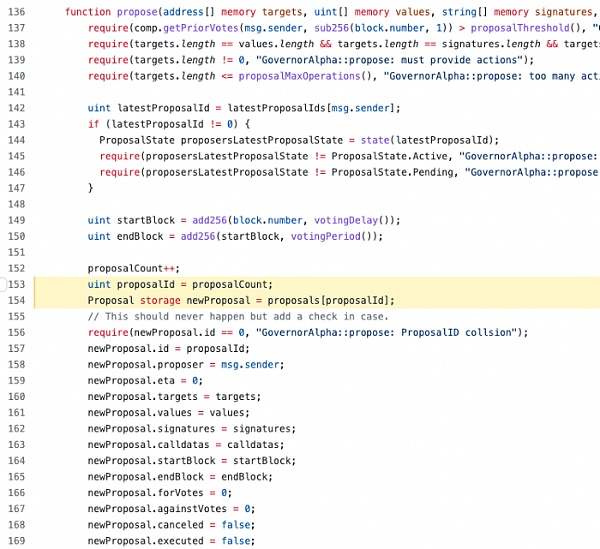
Task: Click line number 138
Action: pos(16,44)
